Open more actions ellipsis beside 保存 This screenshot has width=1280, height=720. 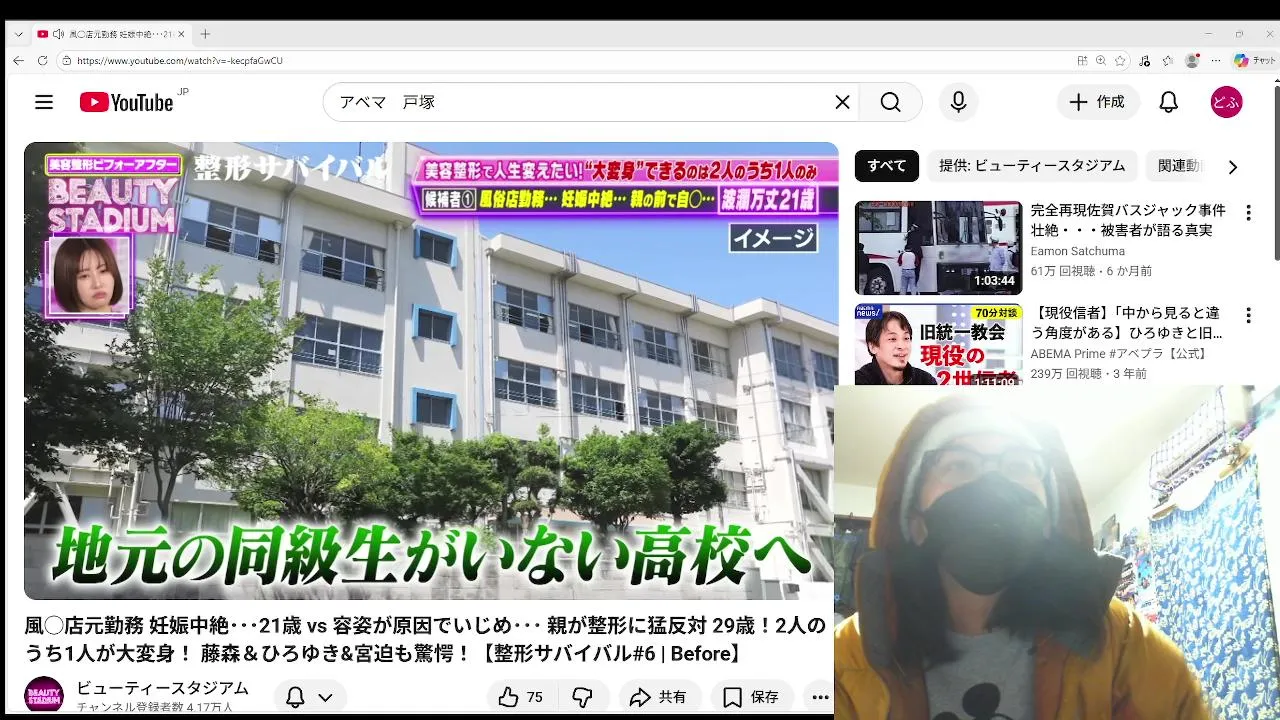click(x=820, y=697)
